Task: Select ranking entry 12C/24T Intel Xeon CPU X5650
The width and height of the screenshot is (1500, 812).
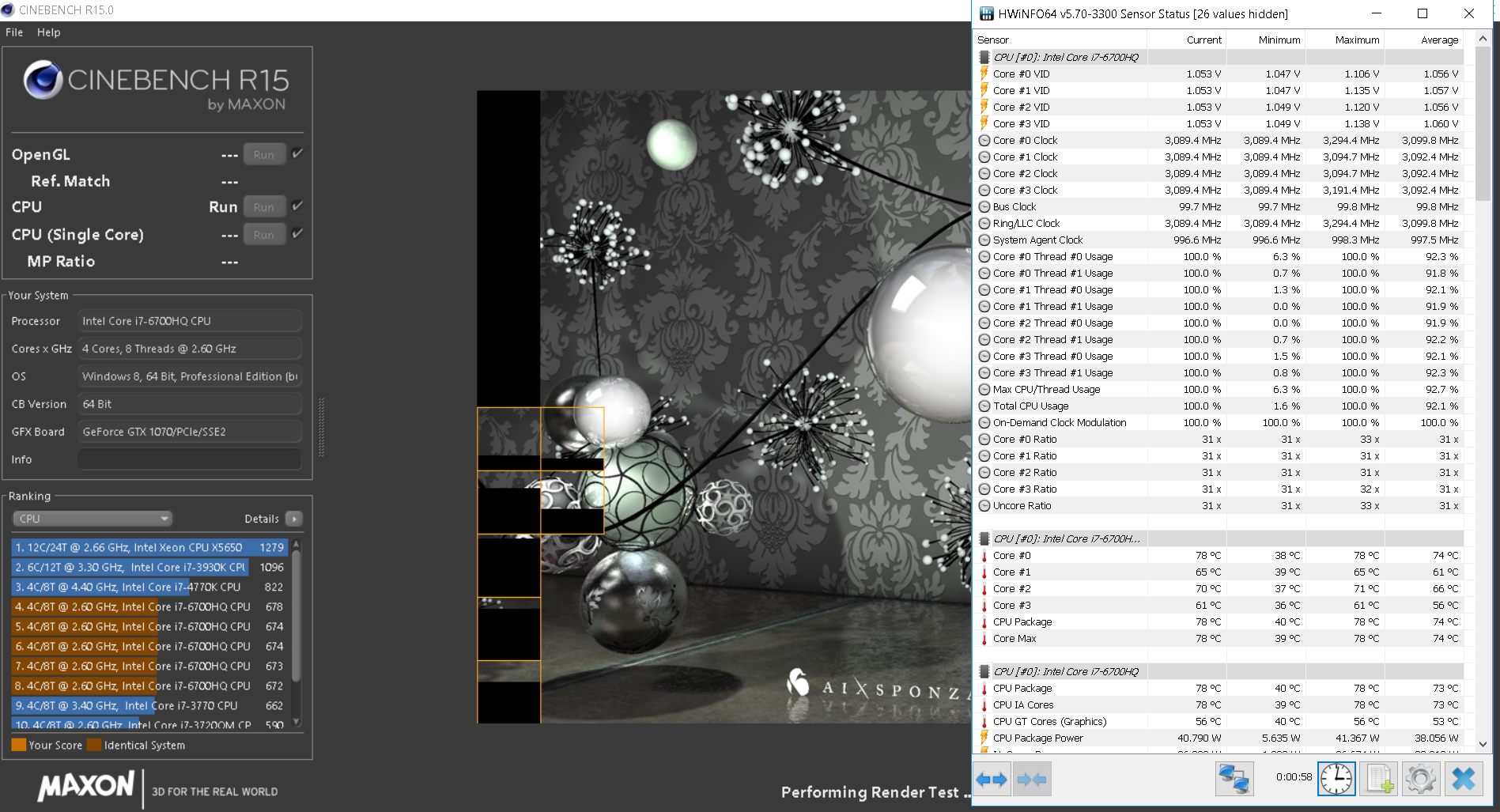Action: tap(150, 547)
